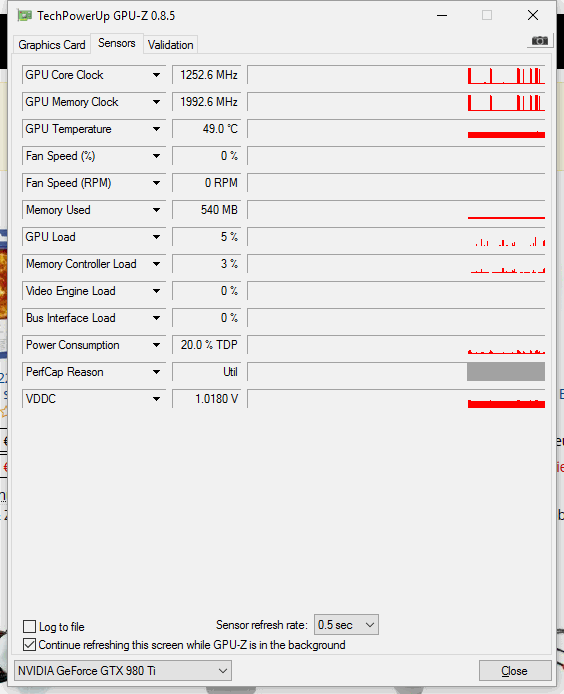Expand the Power Consumption dropdown

pos(156,345)
